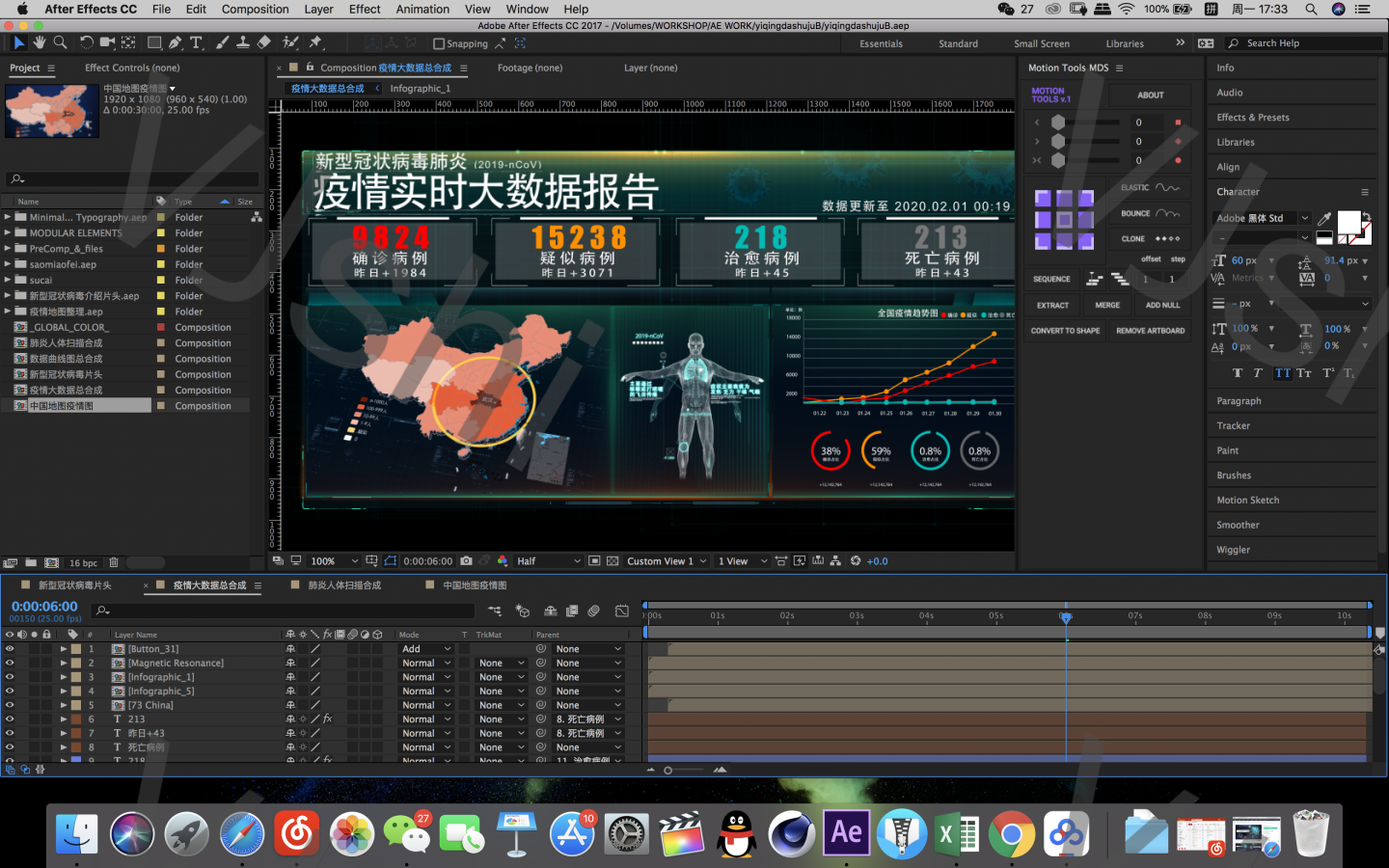1389x868 pixels.
Task: Click the white fill color swatch
Action: (1348, 223)
